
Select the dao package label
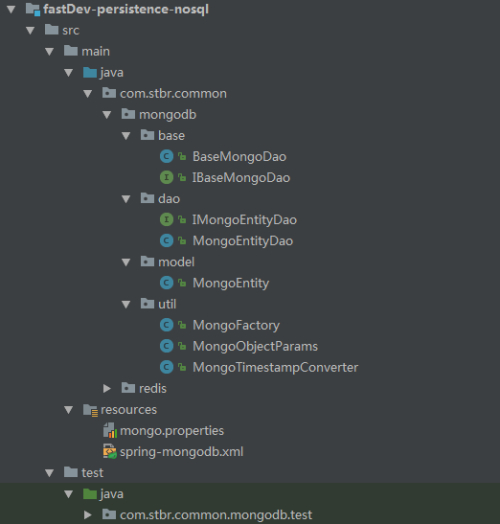click(169, 199)
